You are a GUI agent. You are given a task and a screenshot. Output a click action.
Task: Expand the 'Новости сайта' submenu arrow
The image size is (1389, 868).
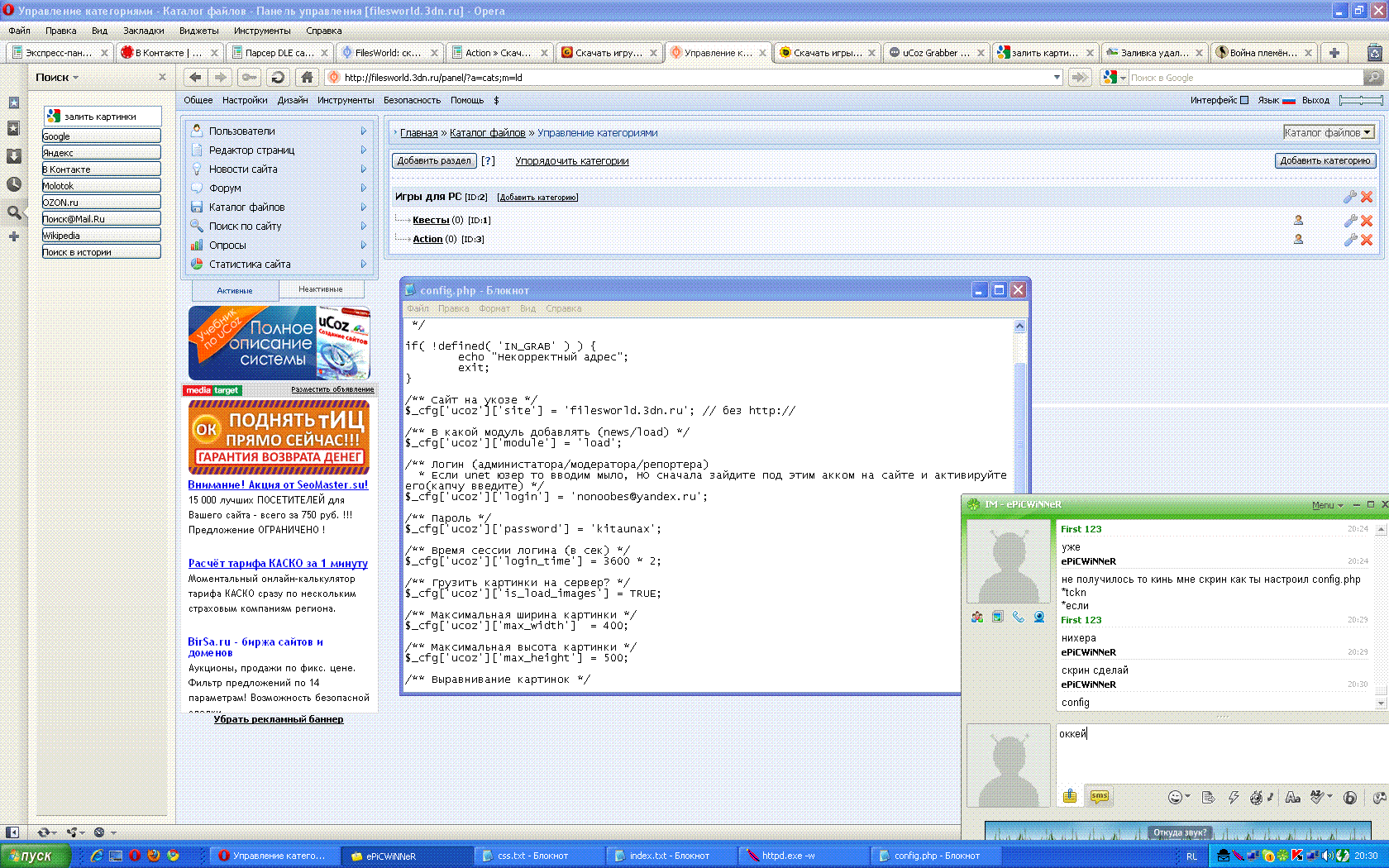[364, 169]
